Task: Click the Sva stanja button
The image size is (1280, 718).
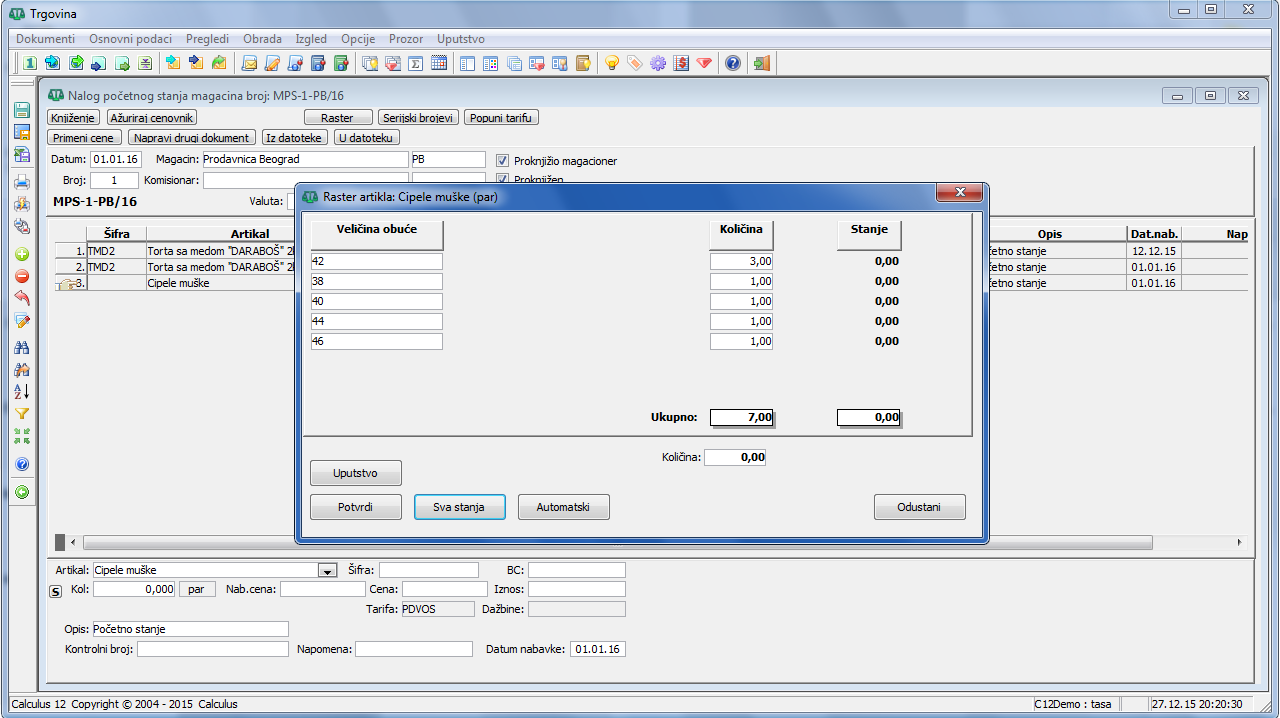Action: 460,507
